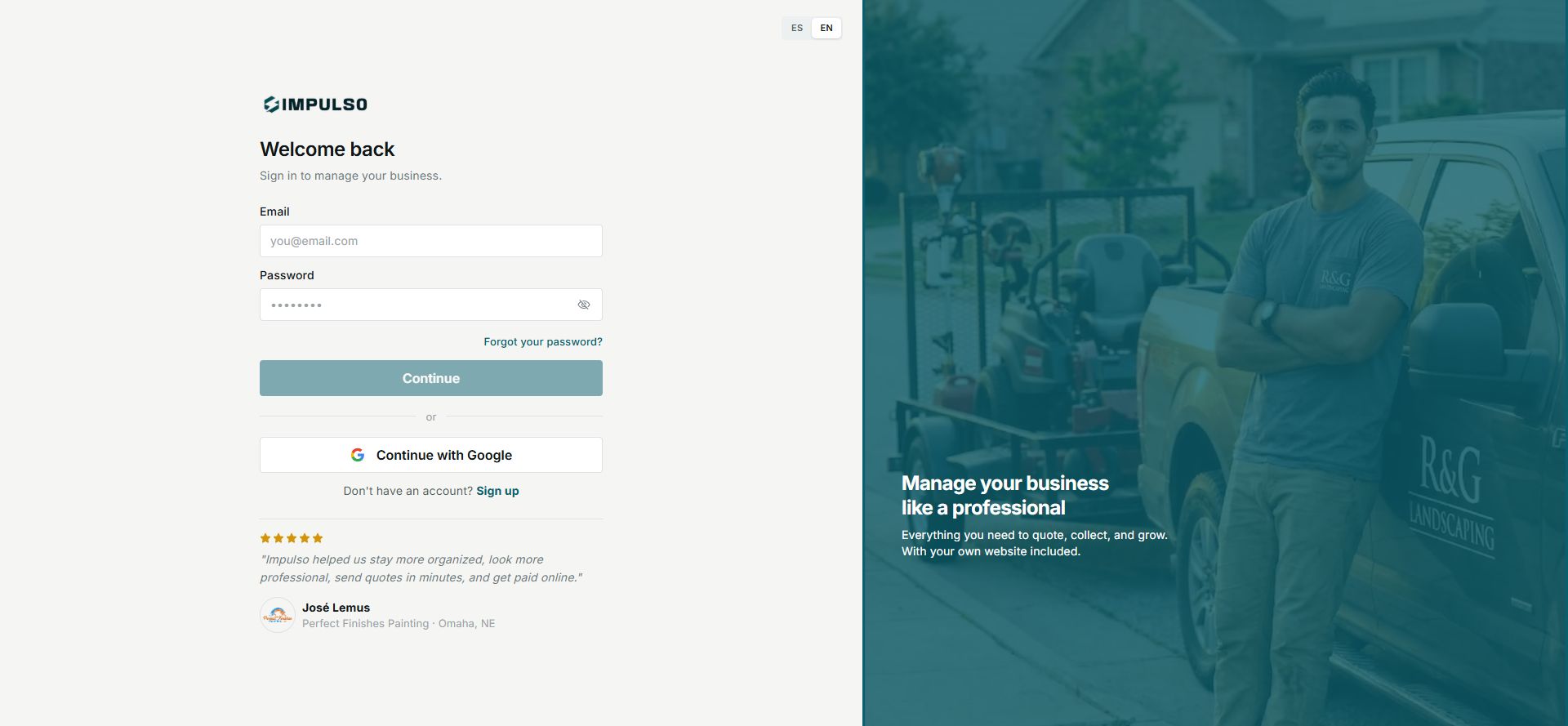Click the "Don't have an account?" text
Viewport: 1568px width, 726px height.
408,491
